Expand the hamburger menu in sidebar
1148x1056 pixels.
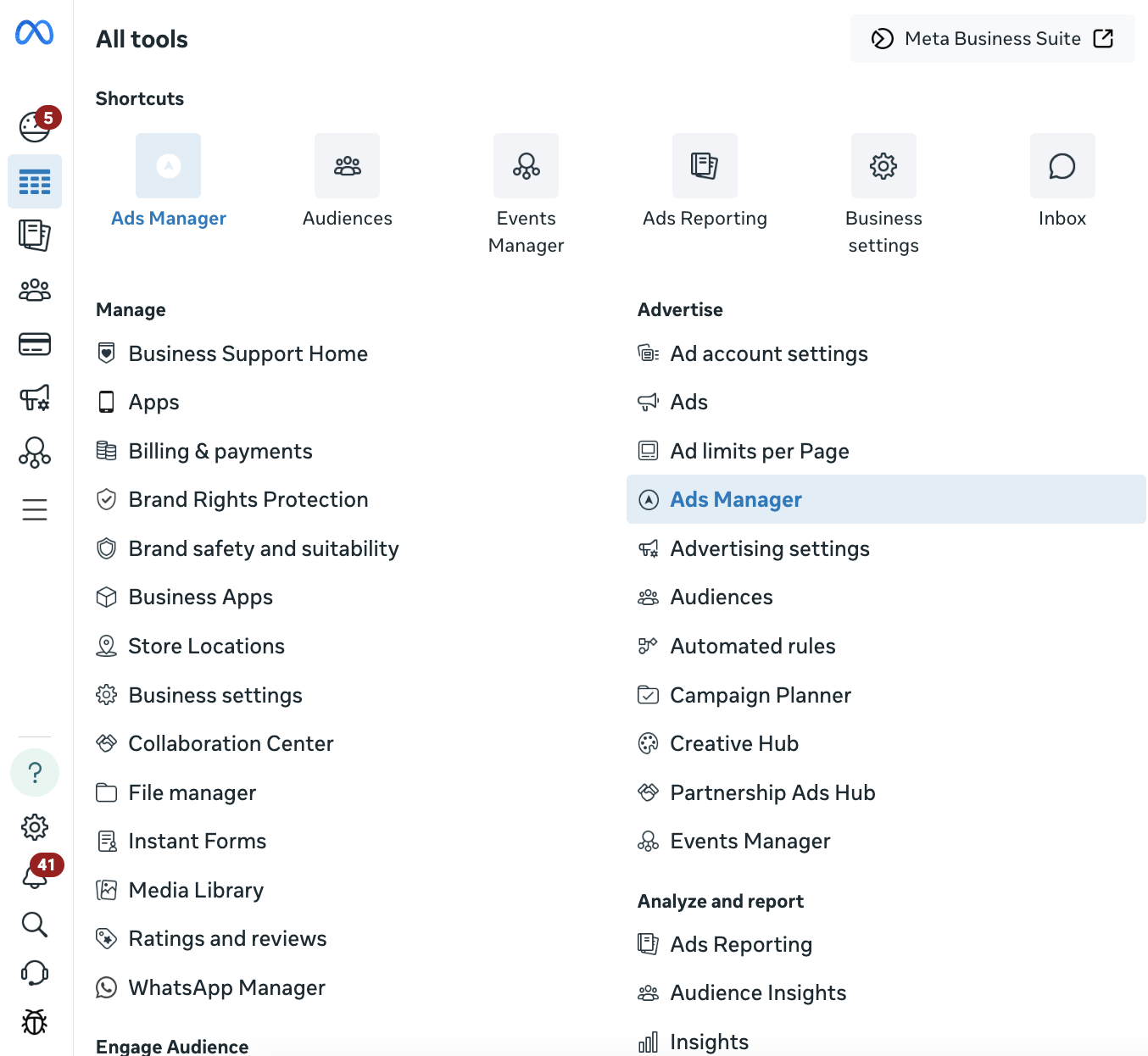34,509
